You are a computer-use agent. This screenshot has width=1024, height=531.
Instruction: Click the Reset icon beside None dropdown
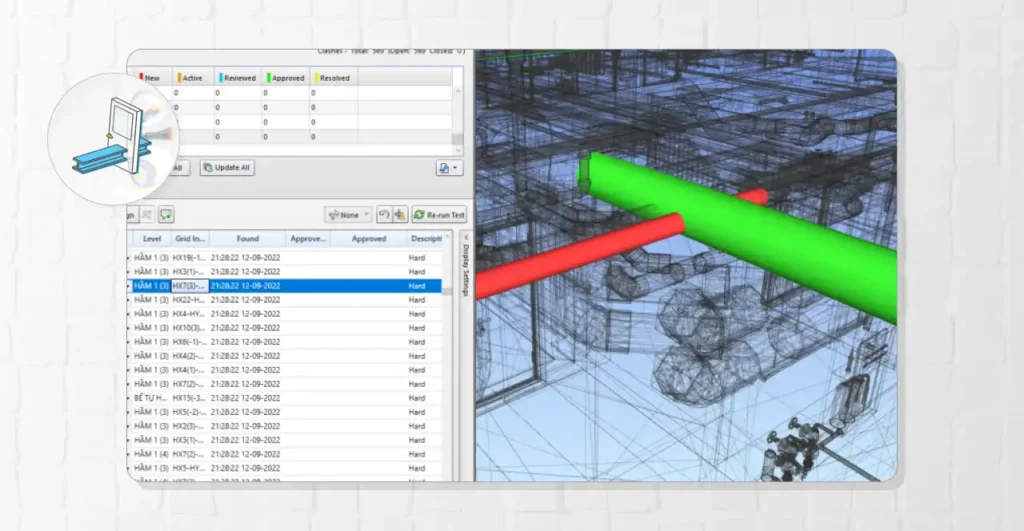384,214
